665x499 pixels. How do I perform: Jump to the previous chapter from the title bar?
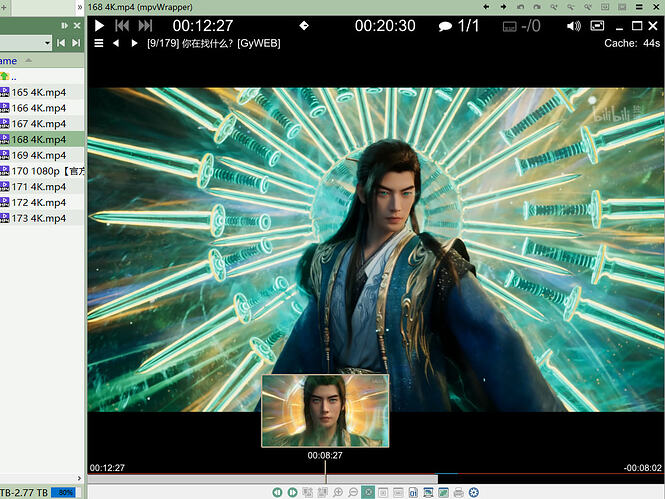[116, 43]
